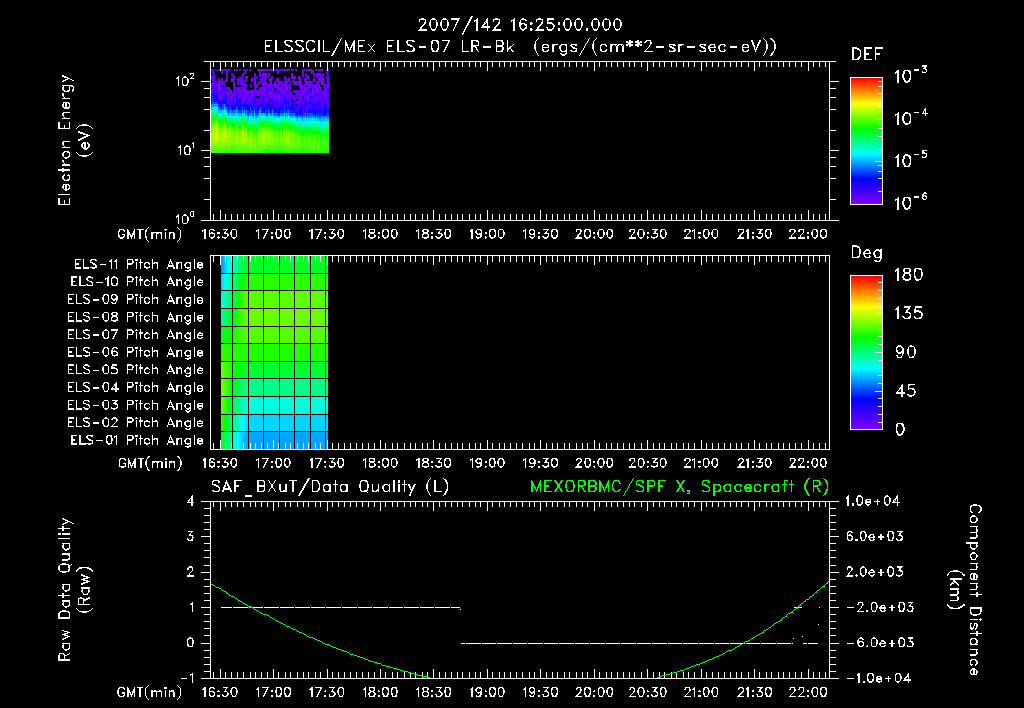This screenshot has width=1024, height=708.
Task: Click the 'ELS-02 Pitch Angle' row label
Action: (135, 423)
